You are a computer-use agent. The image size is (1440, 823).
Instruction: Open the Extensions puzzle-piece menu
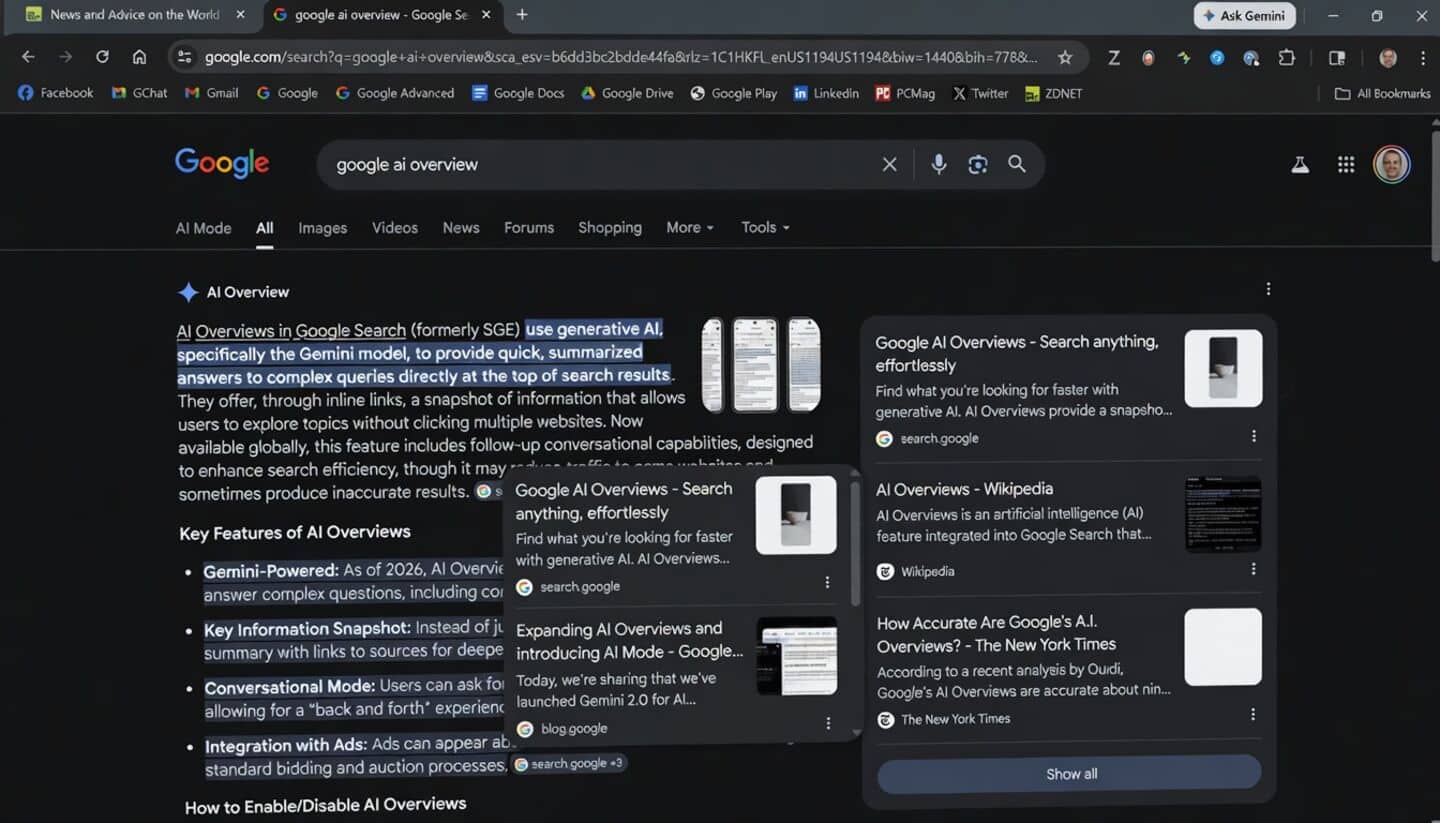(1287, 58)
